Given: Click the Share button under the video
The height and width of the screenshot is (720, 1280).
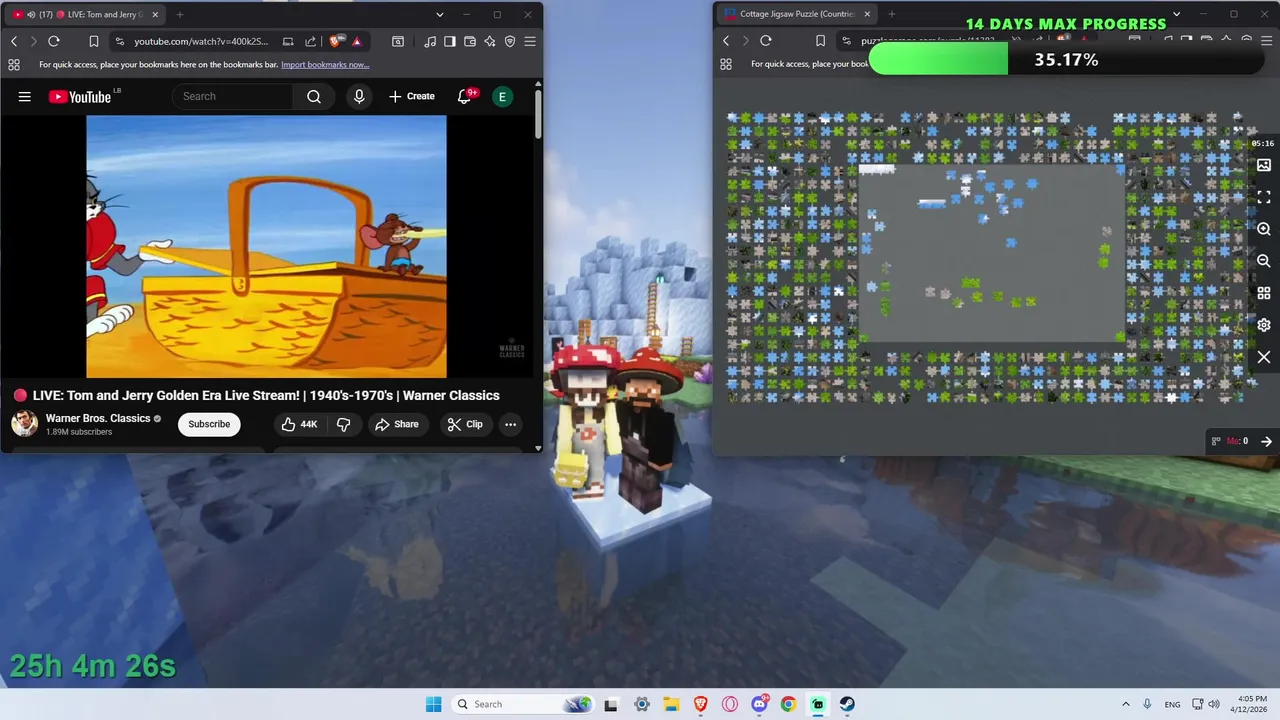Looking at the screenshot, I should click(397, 424).
